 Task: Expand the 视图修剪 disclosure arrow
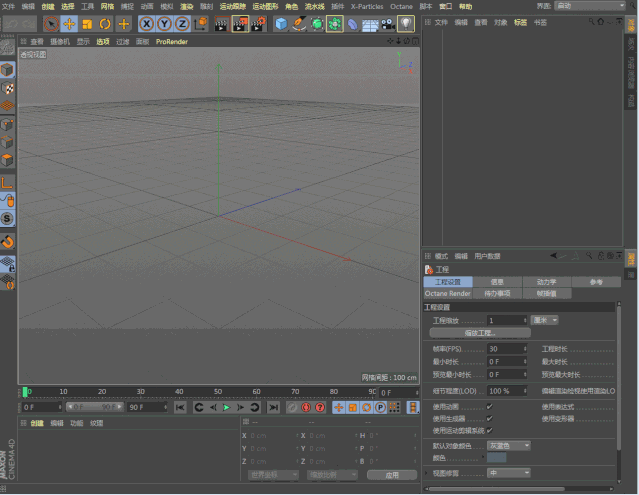427,473
